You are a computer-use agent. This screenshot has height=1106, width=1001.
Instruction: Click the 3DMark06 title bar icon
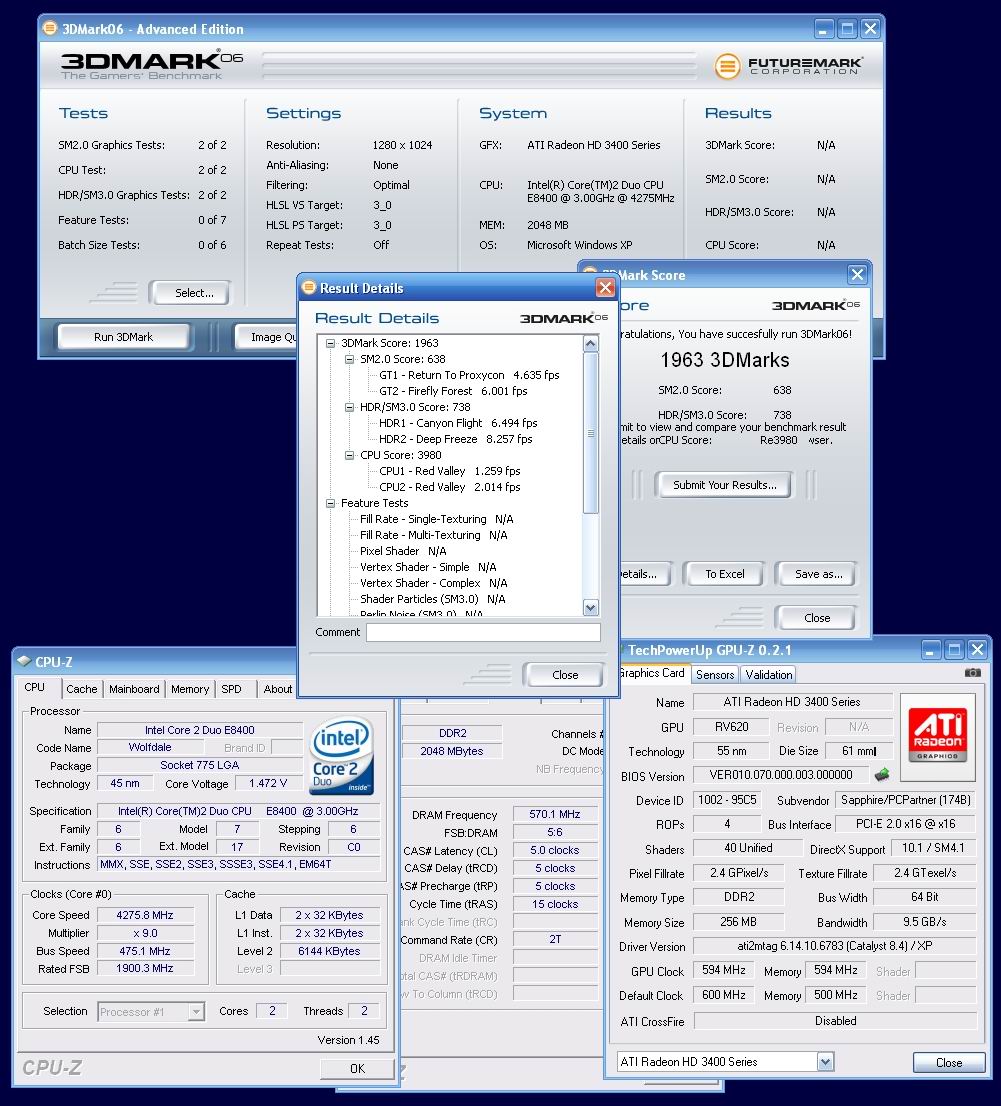[50, 28]
